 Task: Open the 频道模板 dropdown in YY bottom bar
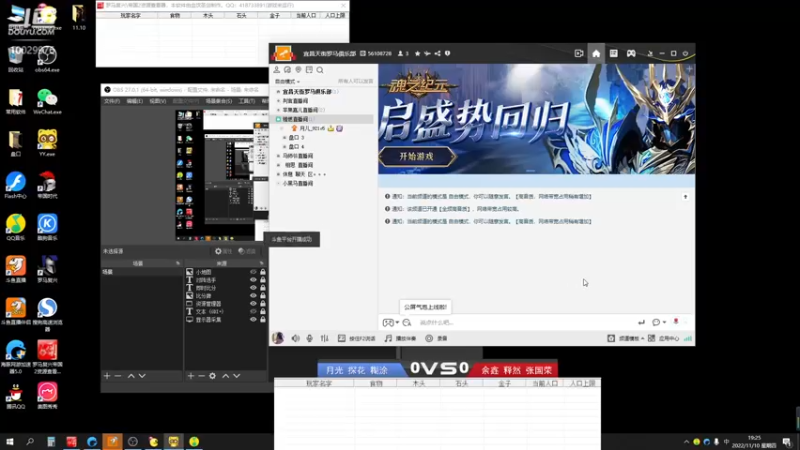(x=632, y=338)
